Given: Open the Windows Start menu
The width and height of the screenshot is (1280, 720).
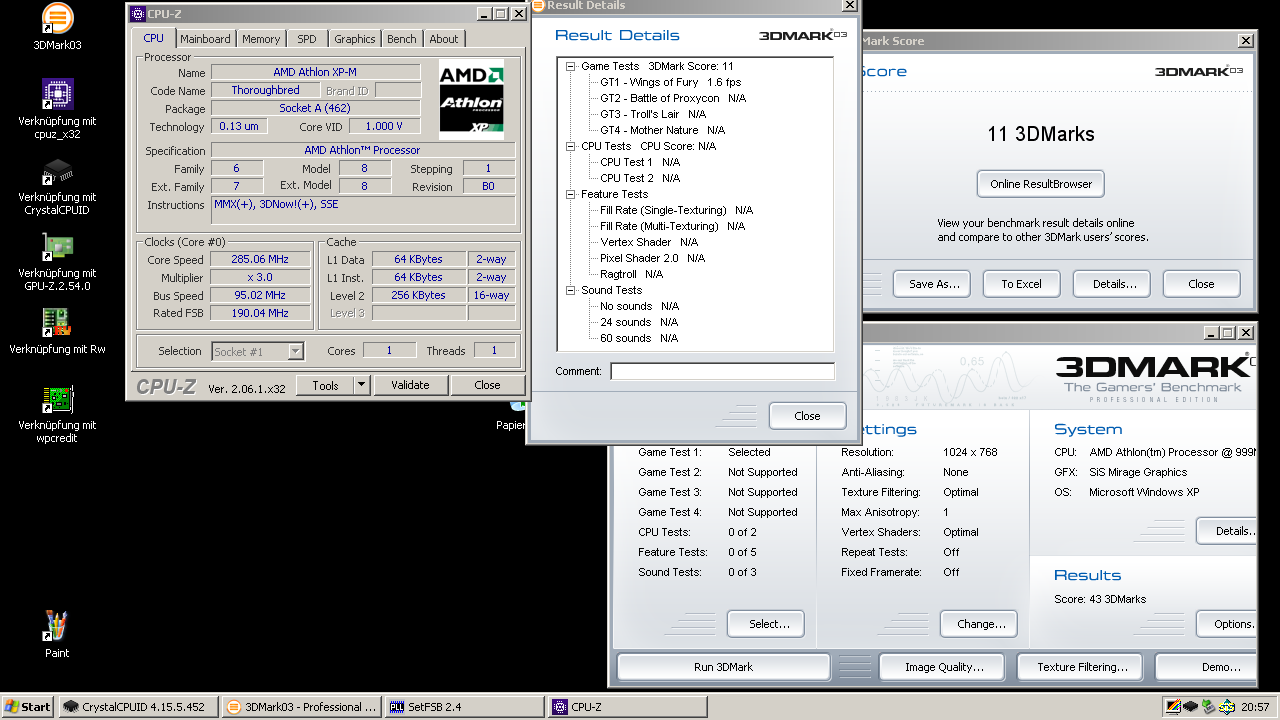Looking at the screenshot, I should [28, 707].
